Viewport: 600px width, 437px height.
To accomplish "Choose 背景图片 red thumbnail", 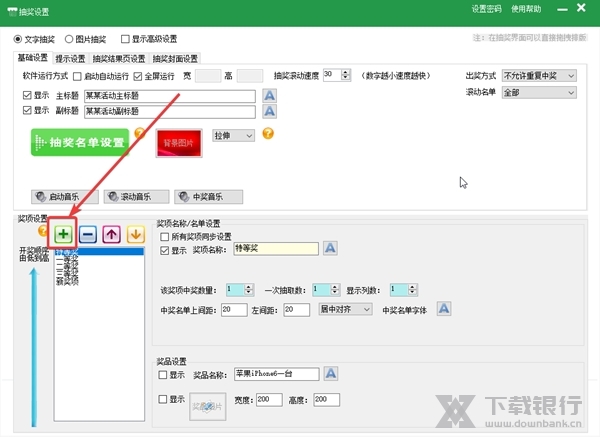I will point(179,143).
